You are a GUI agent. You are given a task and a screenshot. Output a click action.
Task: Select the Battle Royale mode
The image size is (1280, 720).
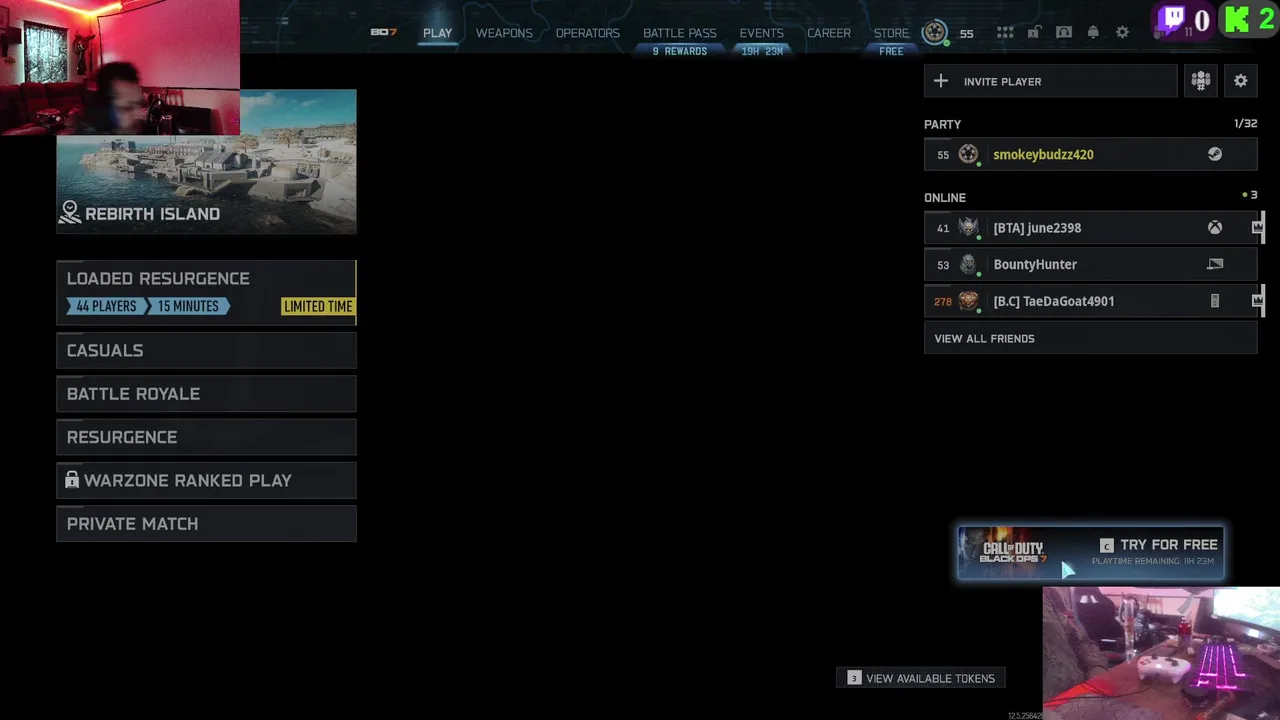click(206, 394)
